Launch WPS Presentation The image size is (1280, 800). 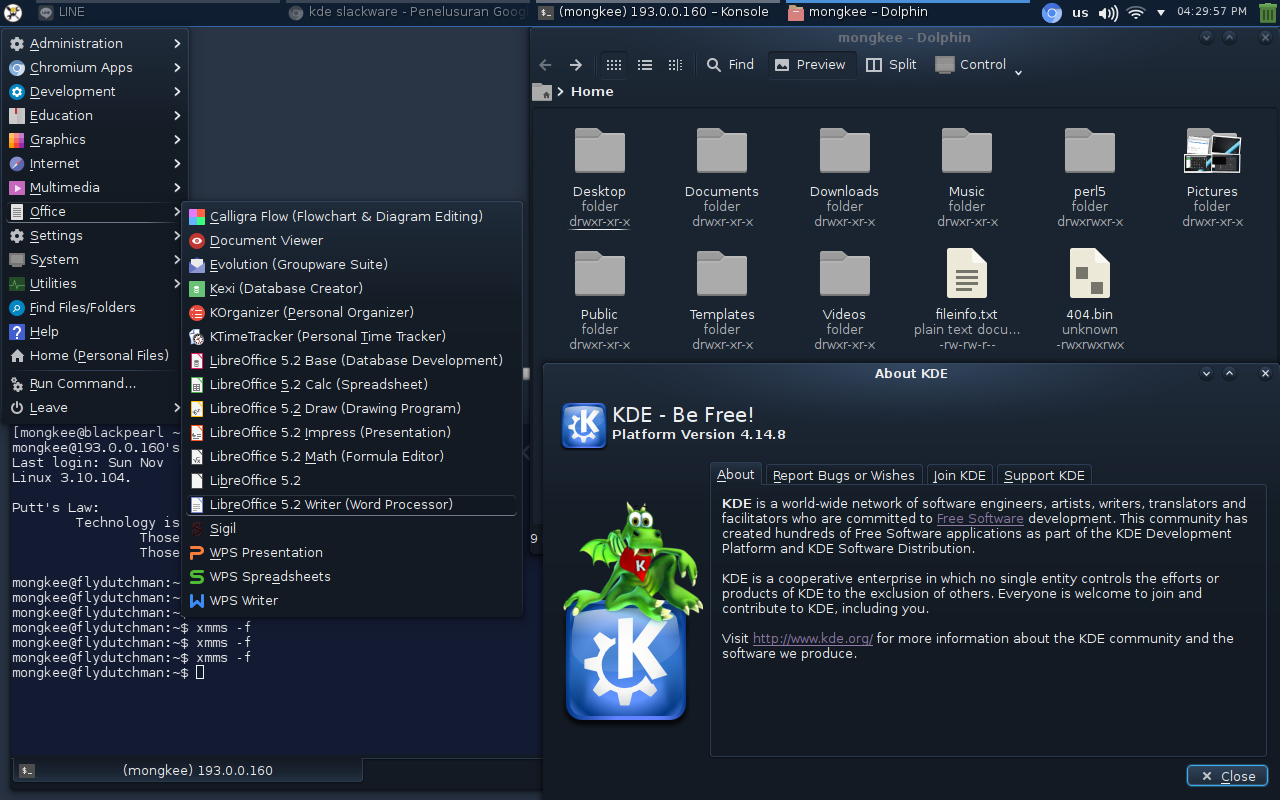coord(351,553)
